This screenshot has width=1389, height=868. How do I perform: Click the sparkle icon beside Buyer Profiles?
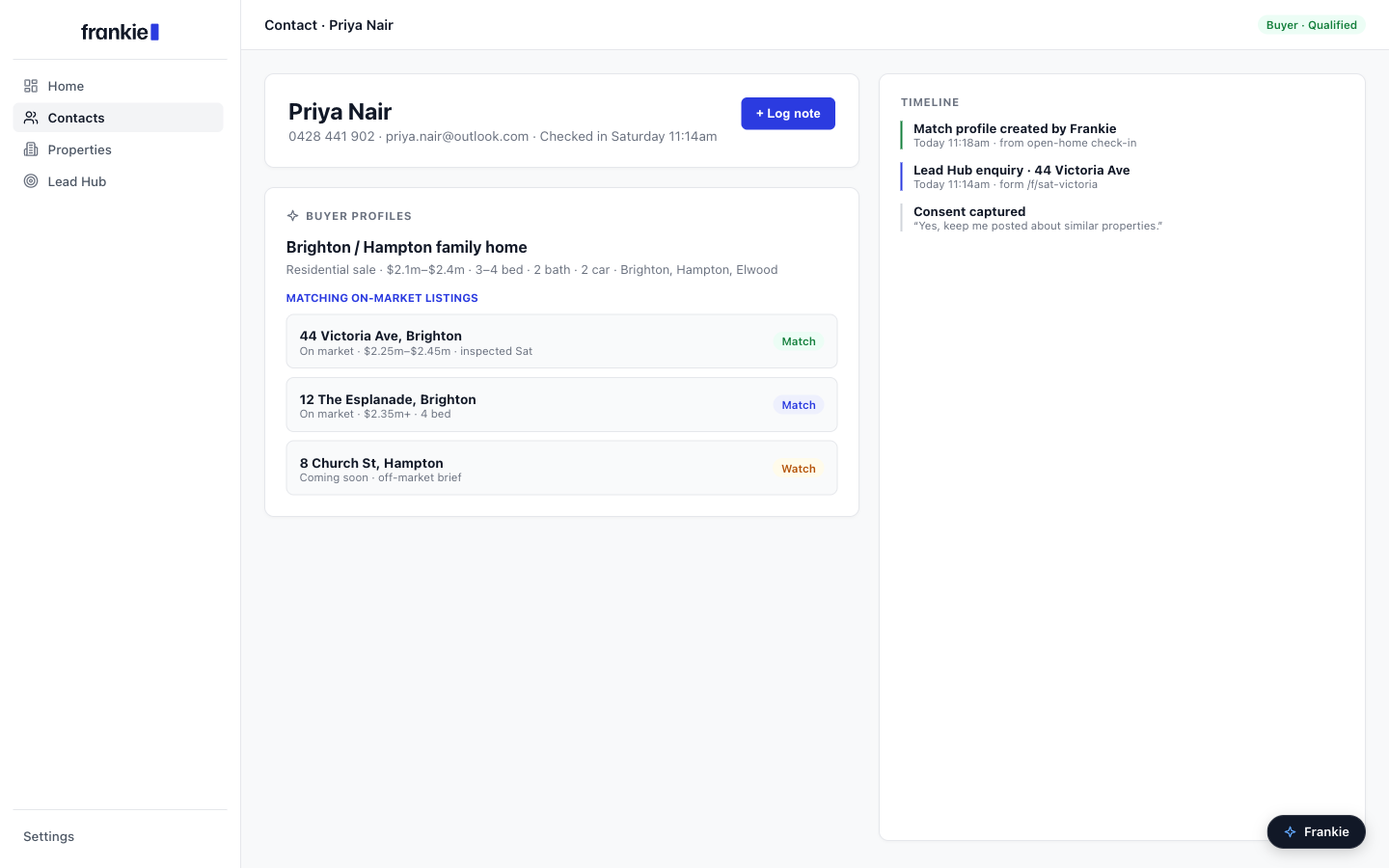click(292, 216)
